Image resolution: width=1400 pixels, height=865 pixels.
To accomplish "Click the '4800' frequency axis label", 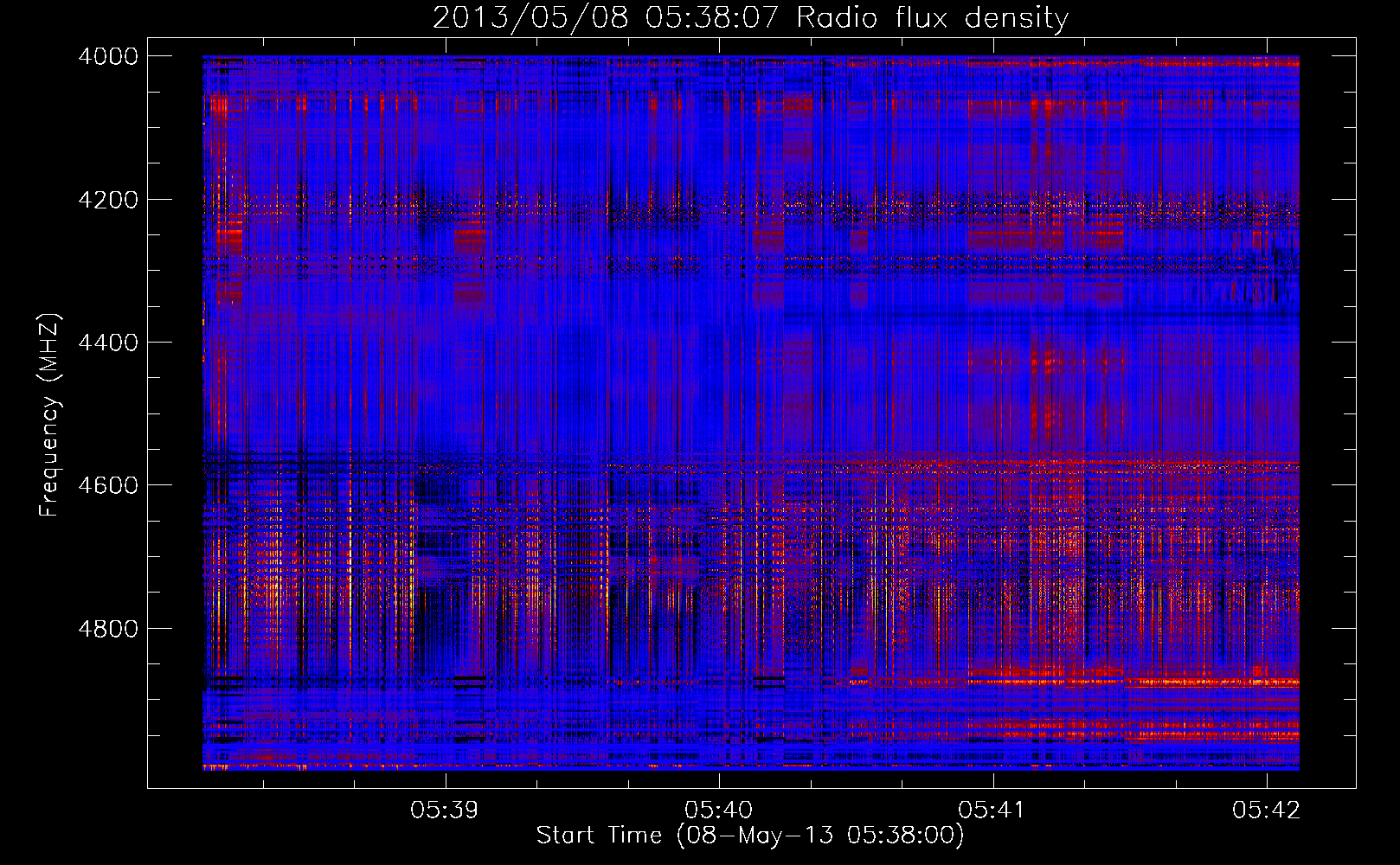I will (x=108, y=629).
